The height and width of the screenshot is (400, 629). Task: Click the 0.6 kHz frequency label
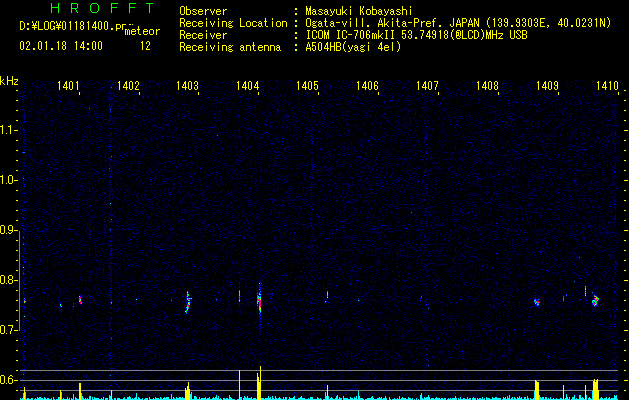point(8,380)
